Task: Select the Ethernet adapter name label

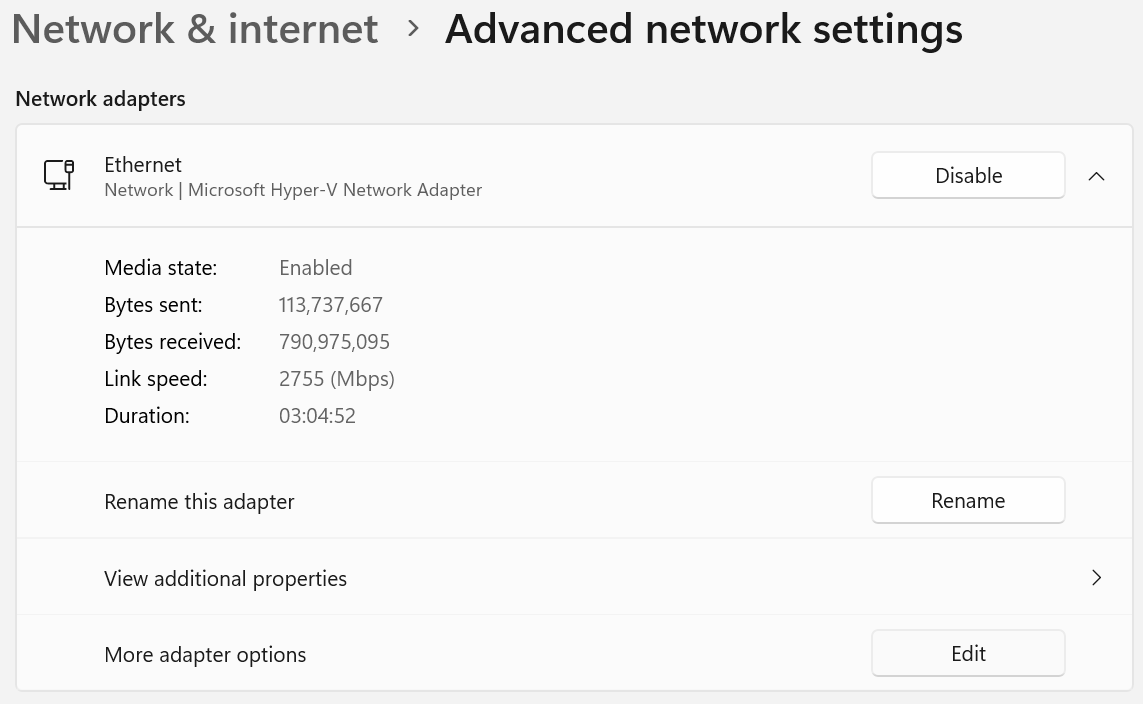Action: click(x=143, y=165)
